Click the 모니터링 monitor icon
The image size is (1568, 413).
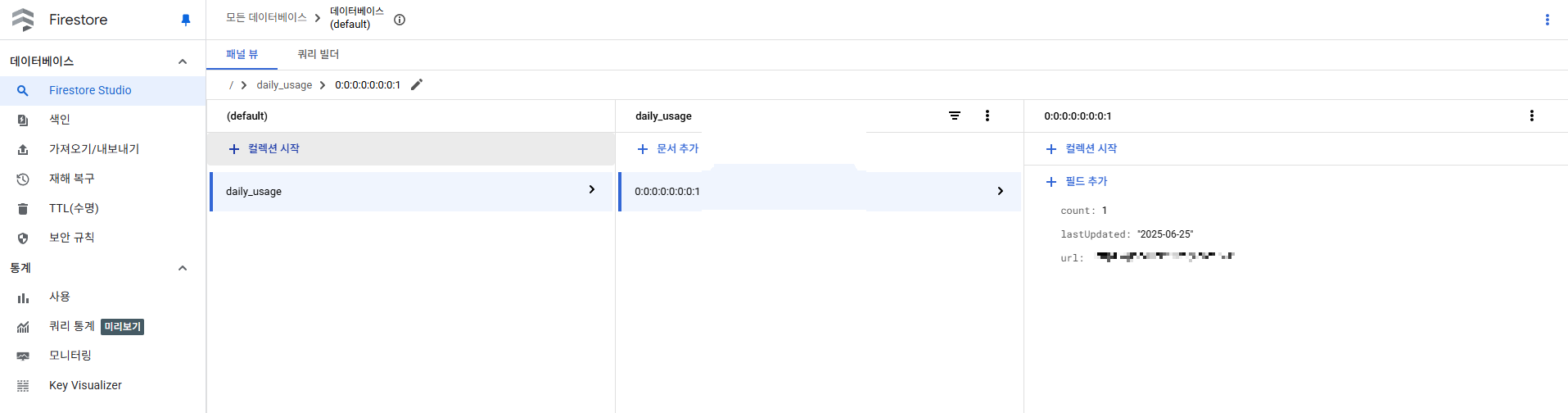(x=23, y=356)
